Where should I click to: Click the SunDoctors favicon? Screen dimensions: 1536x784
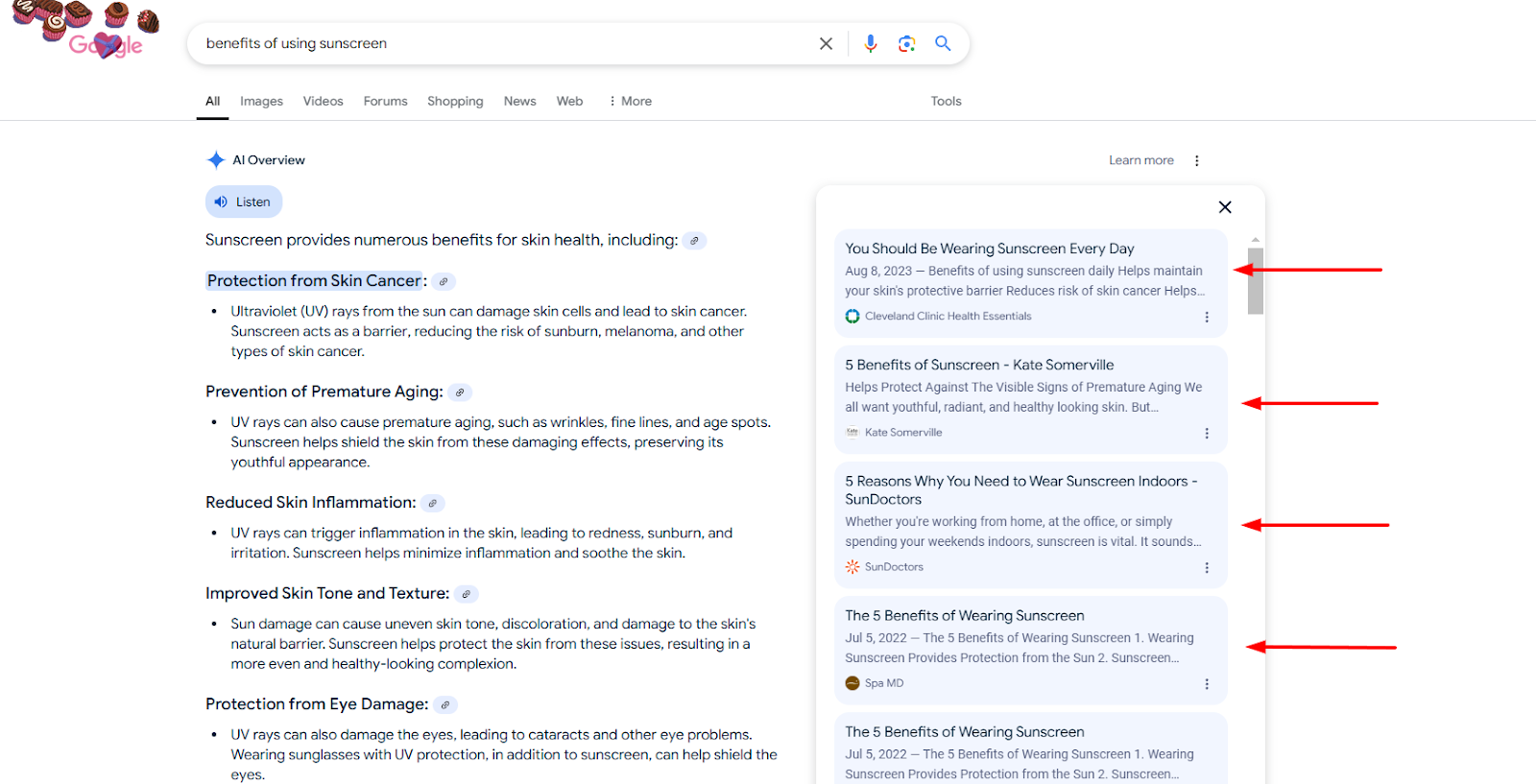852,566
